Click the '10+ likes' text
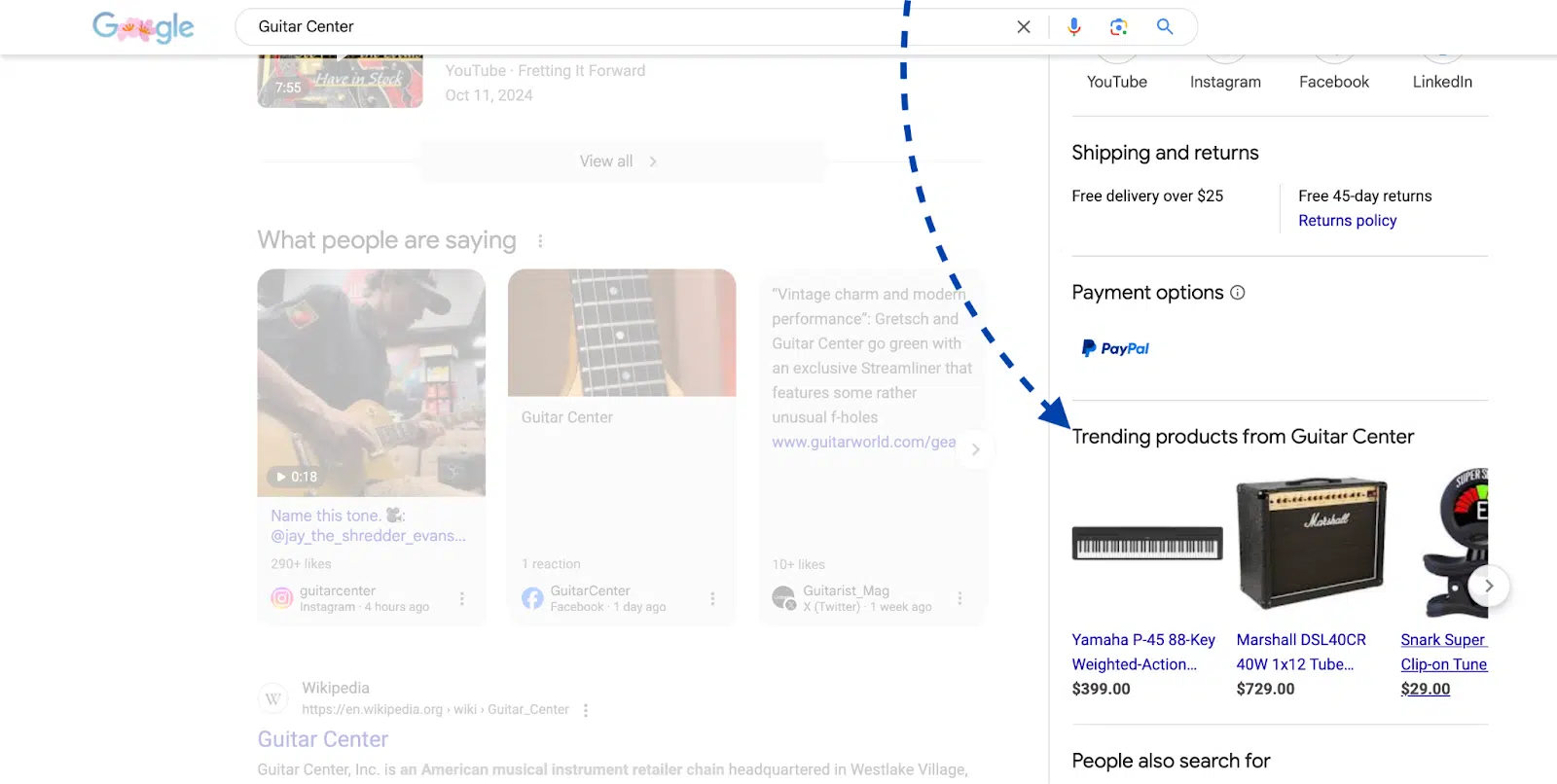 coord(799,564)
